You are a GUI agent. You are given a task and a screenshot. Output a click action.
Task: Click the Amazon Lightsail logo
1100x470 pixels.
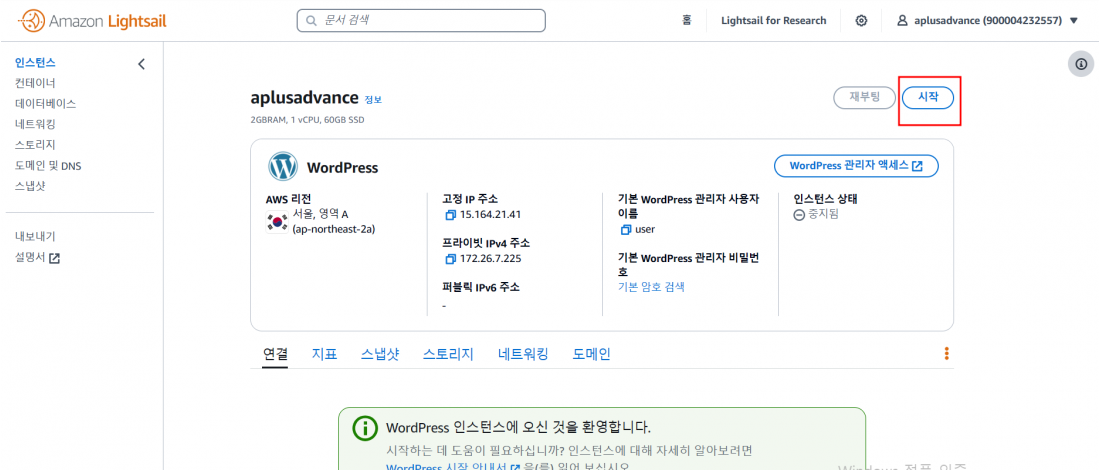93,21
